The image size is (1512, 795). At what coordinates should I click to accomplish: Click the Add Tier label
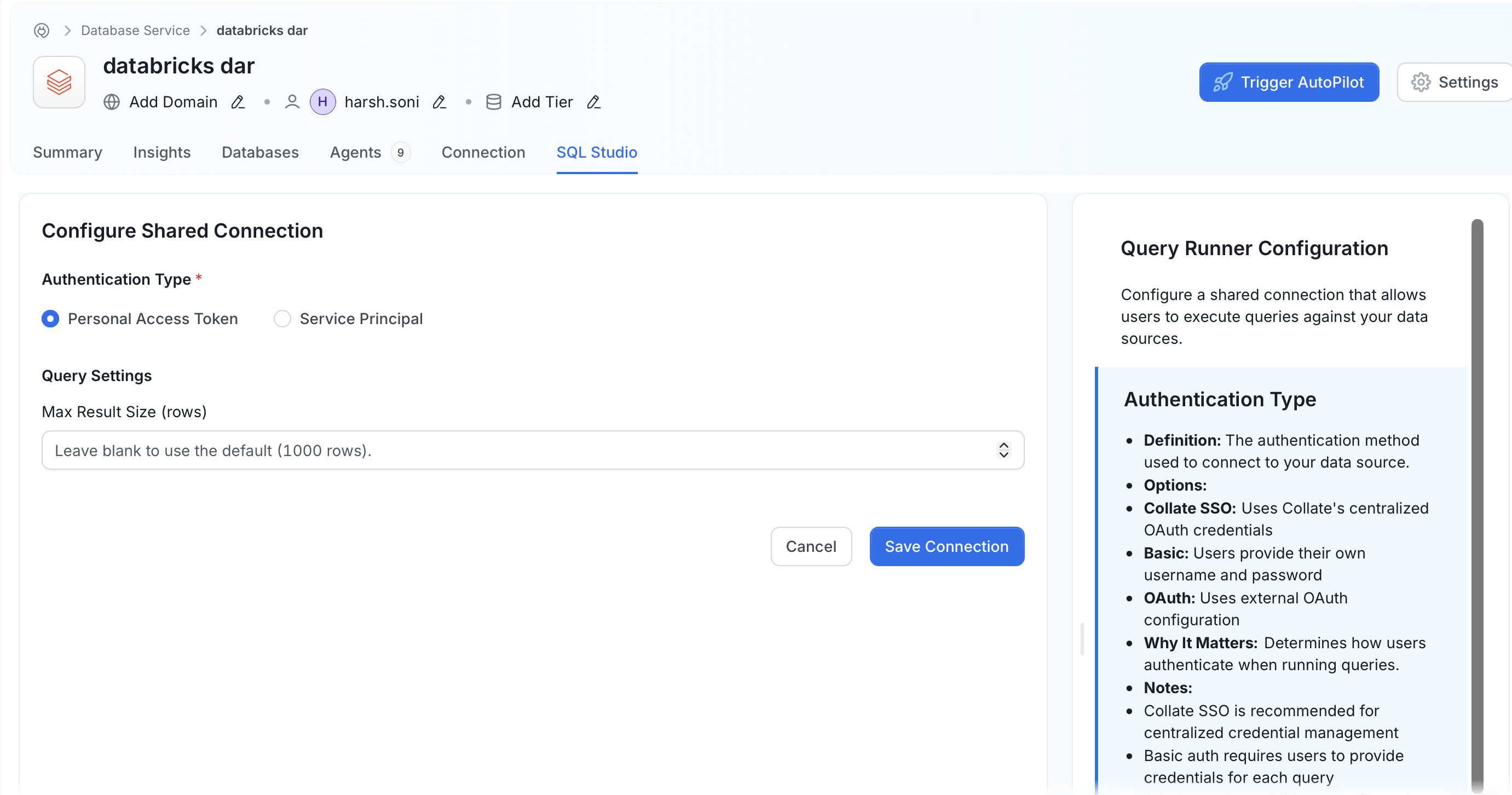tap(542, 102)
